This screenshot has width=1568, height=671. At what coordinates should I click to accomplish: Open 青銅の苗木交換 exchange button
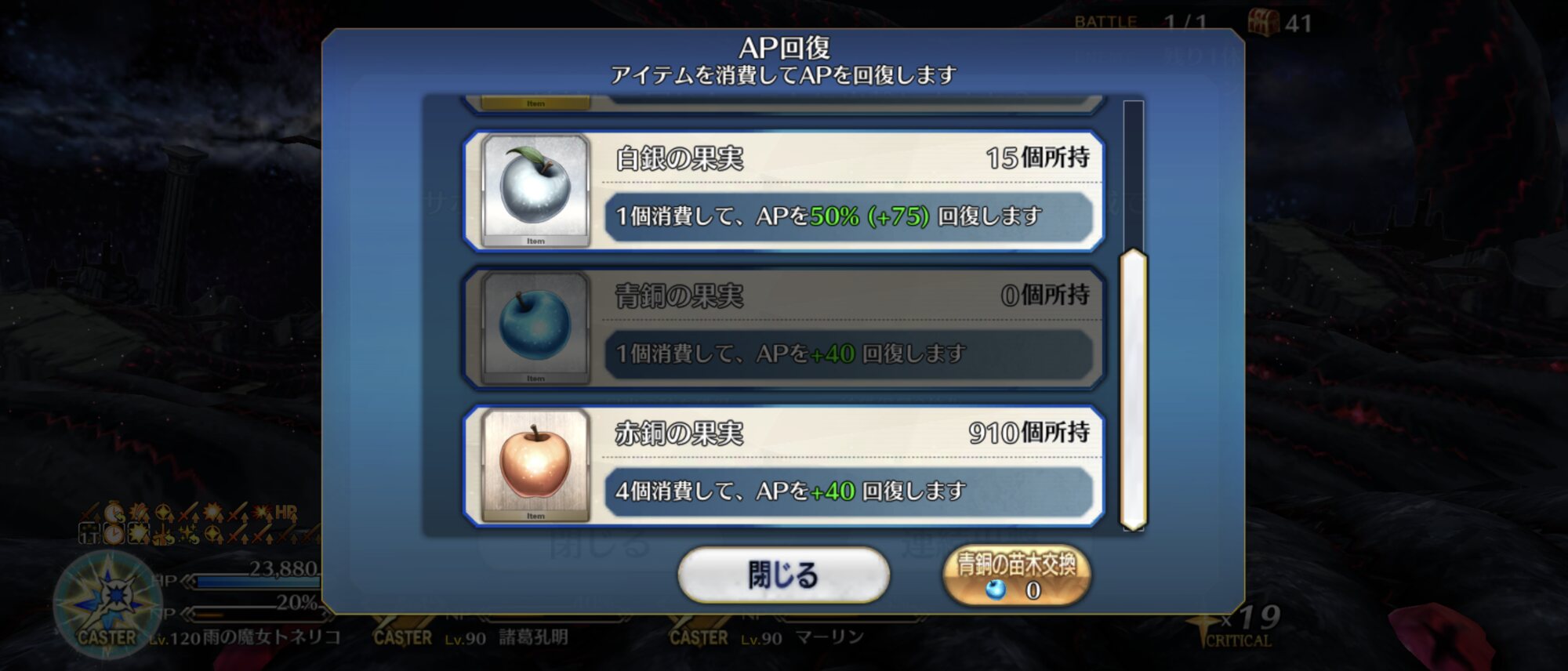[1017, 576]
